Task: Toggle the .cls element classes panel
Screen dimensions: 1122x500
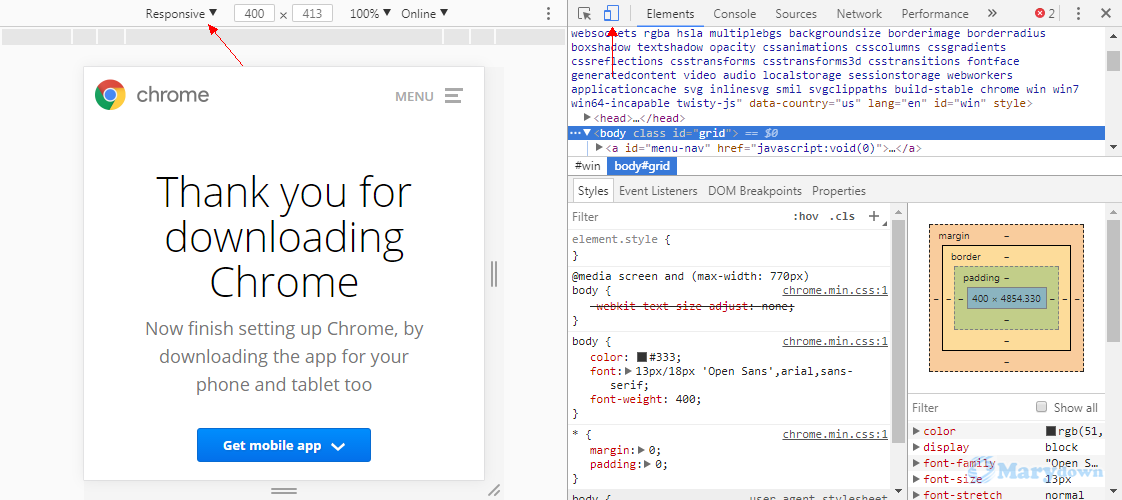Action: coord(842,216)
